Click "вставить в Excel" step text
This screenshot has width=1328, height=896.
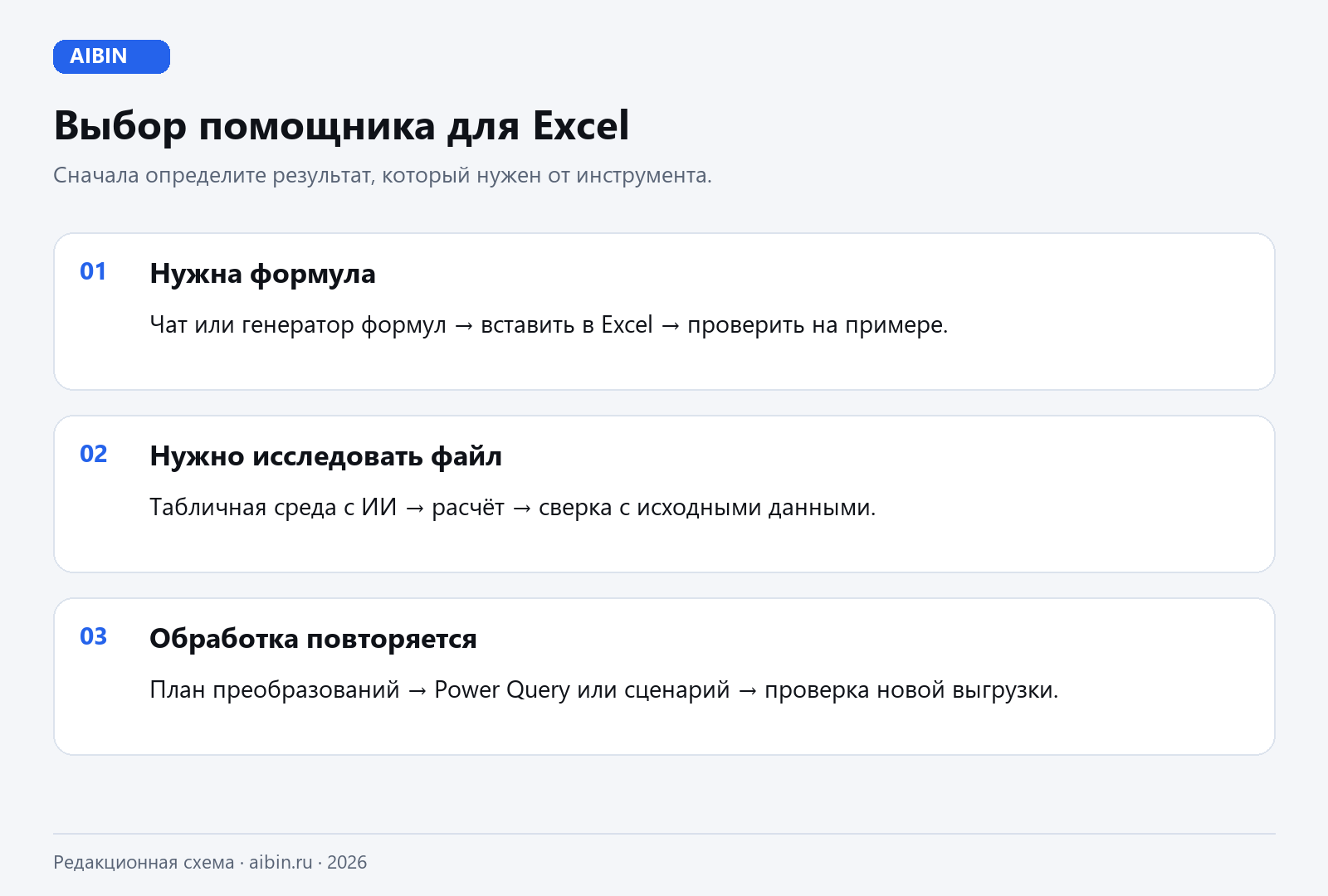click(x=567, y=325)
